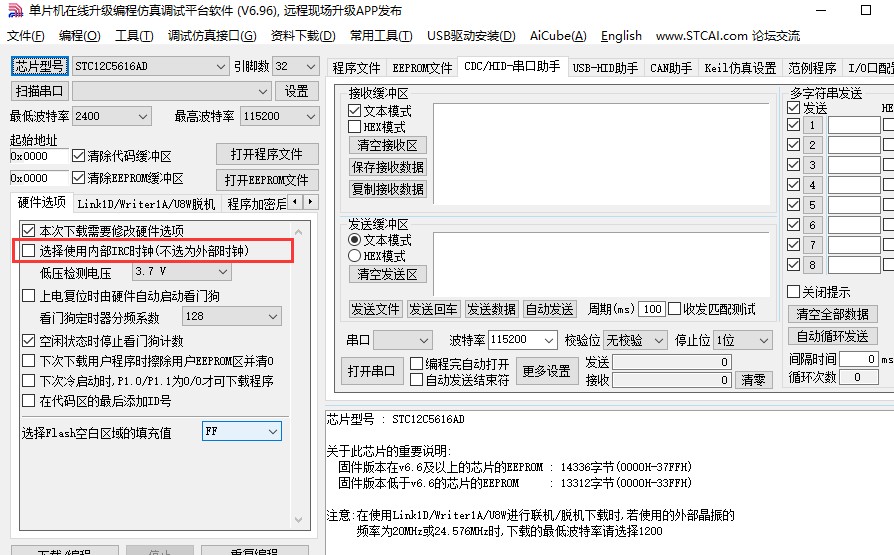The height and width of the screenshot is (555, 894).
Task: Click the hardware tabs scroll-right arrow
Action: click(310, 201)
